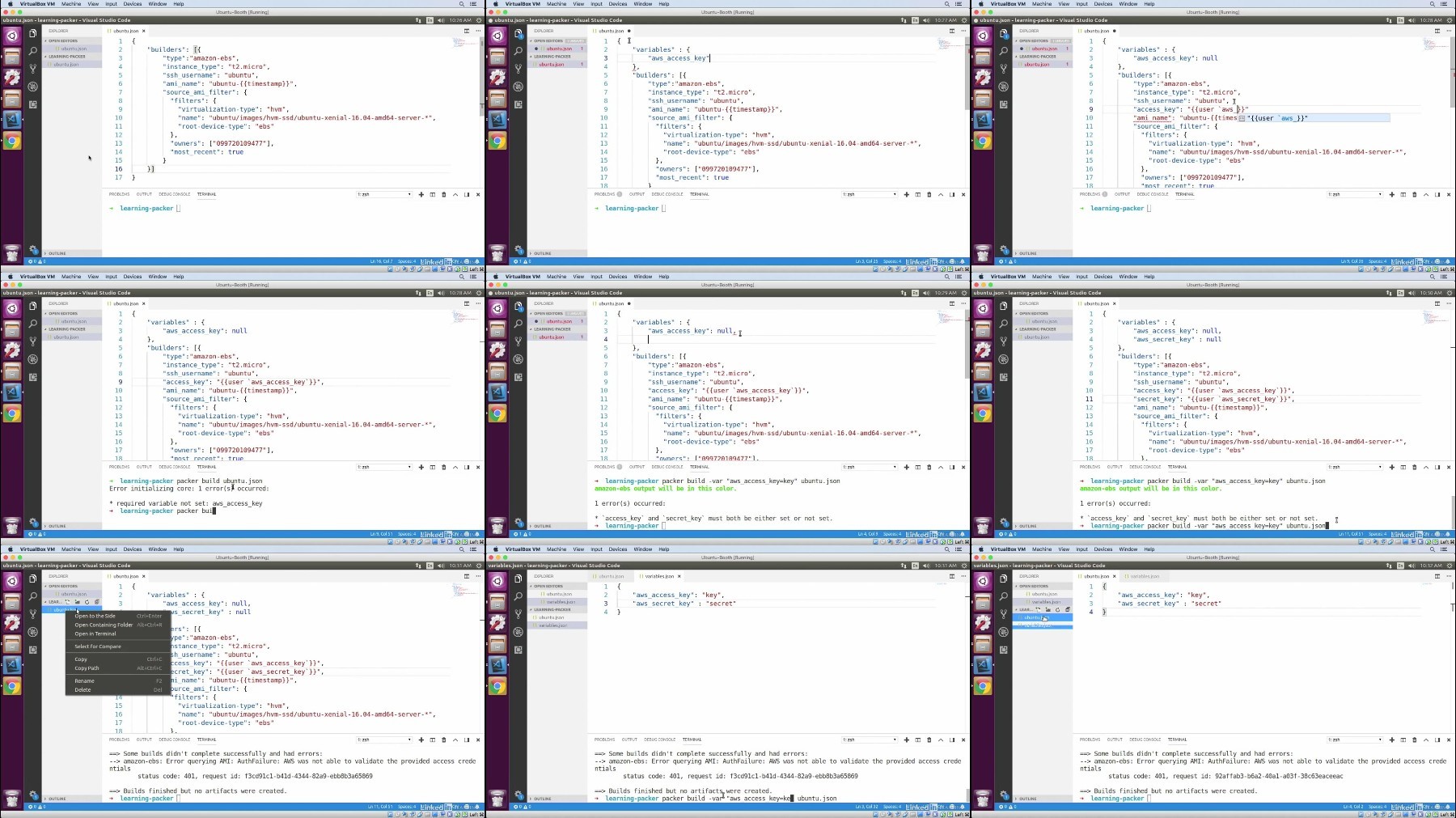
Task: Select inactive variables.json editor tab, 10:32 AM frame
Action: [x=1144, y=576]
